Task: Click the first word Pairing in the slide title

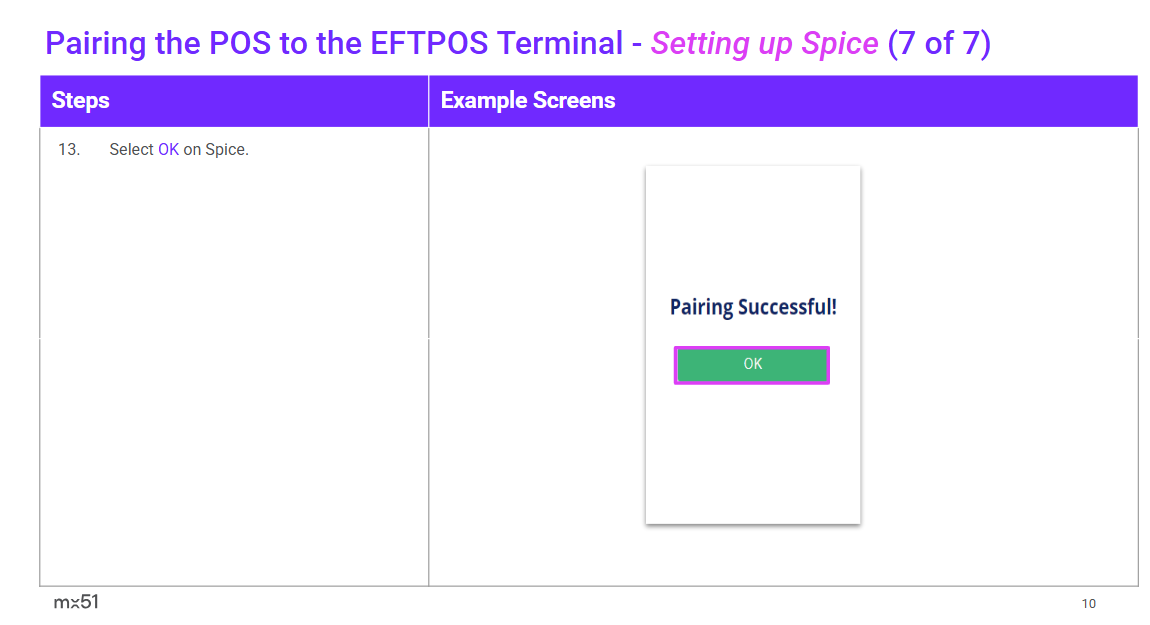Action: pos(96,44)
